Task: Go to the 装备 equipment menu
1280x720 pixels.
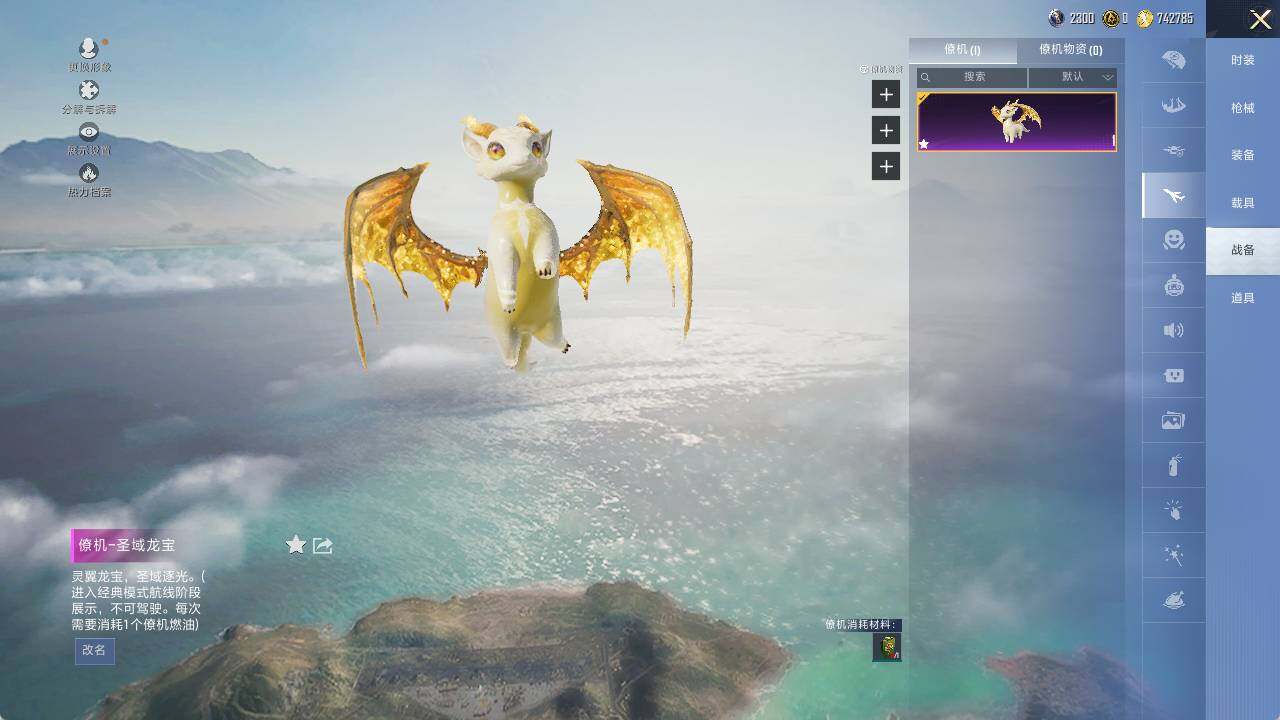Action: click(x=1243, y=155)
